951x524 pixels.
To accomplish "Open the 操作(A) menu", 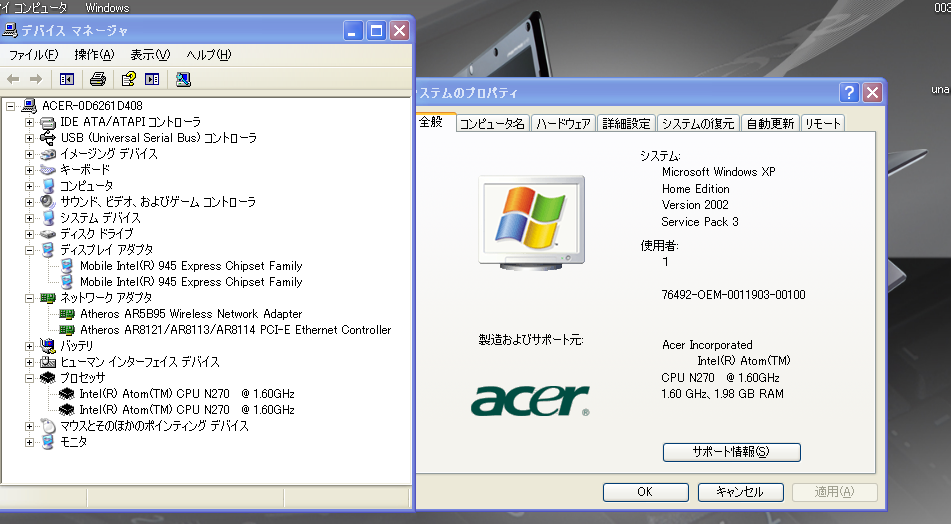I will click(94, 55).
